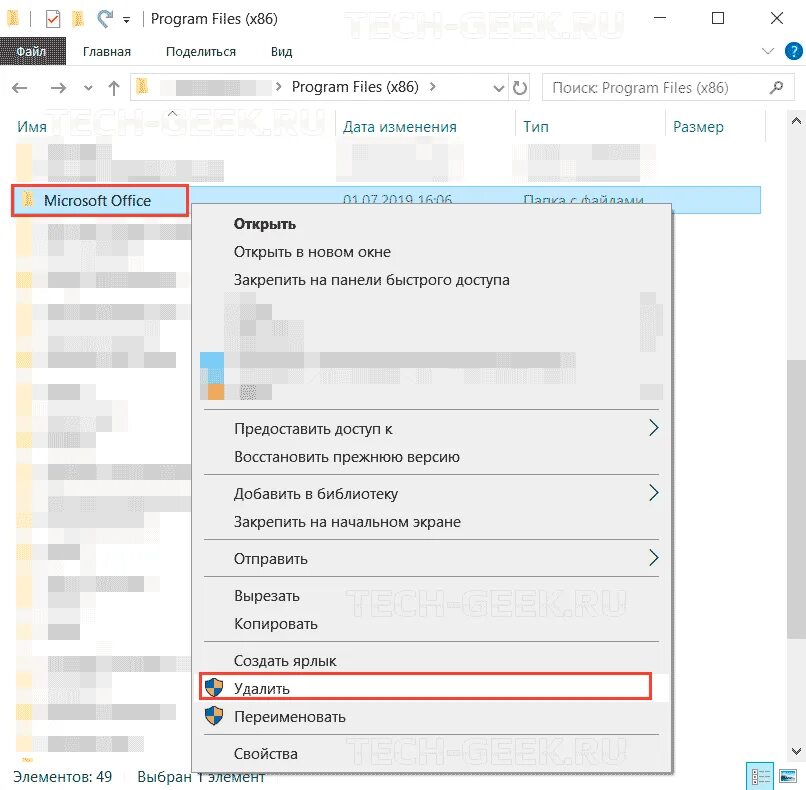Sort by the Тип column header
This screenshot has height=790, width=806.
coord(536,127)
